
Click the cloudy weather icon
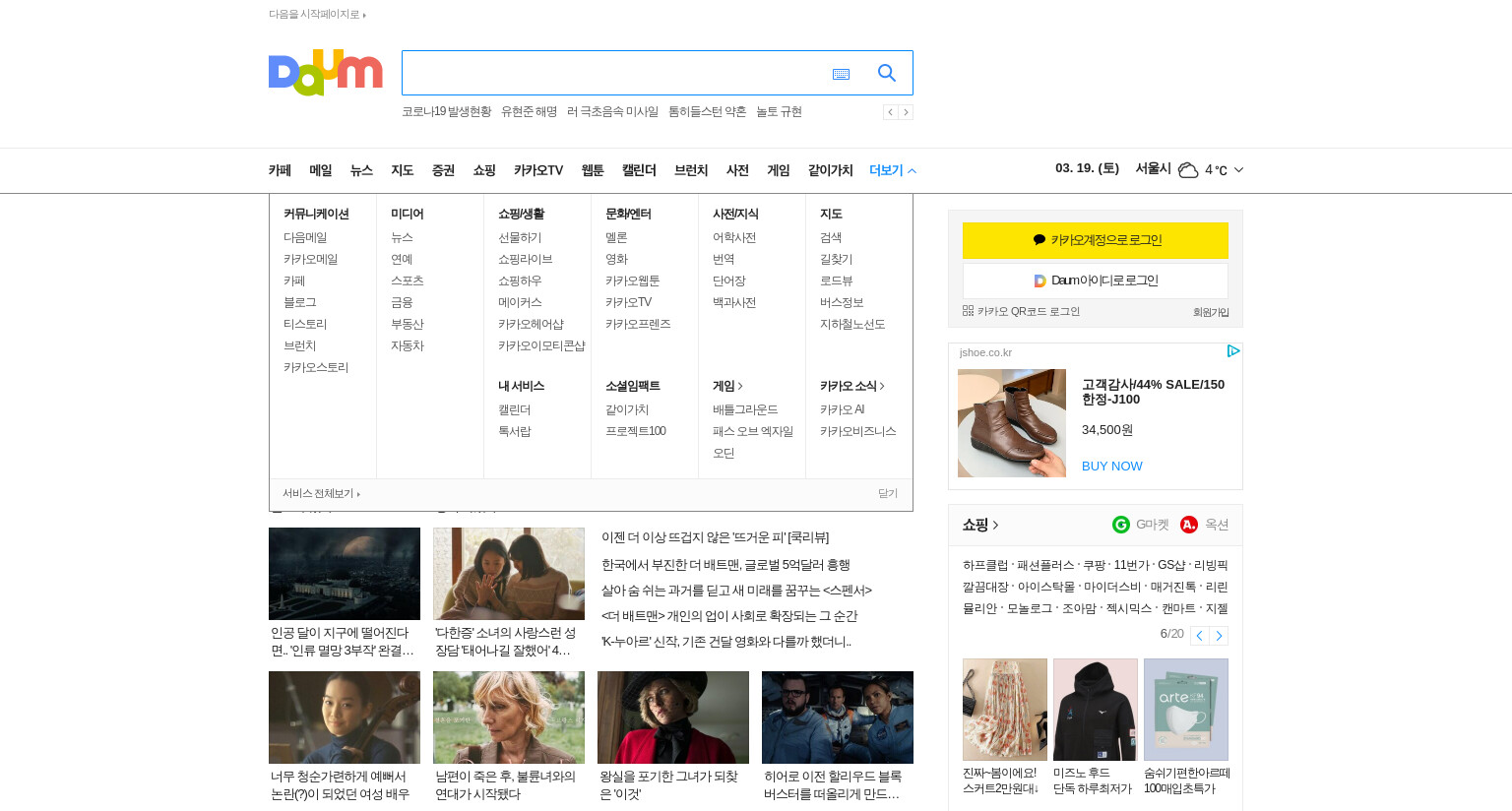pyautogui.click(x=1188, y=170)
